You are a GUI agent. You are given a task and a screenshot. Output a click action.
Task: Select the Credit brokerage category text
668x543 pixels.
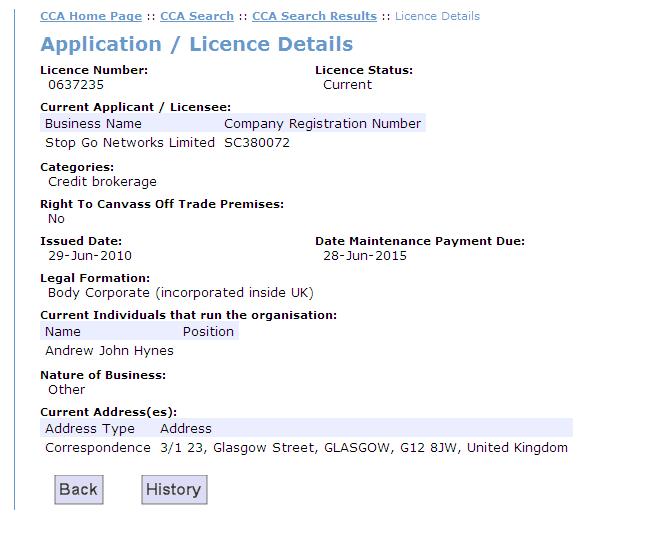pyautogui.click(x=102, y=182)
